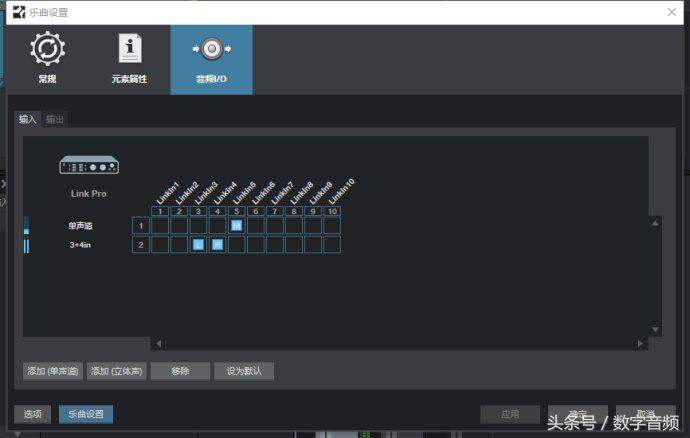Click the 移除 remove button
This screenshot has height=438, width=690.
point(180,371)
